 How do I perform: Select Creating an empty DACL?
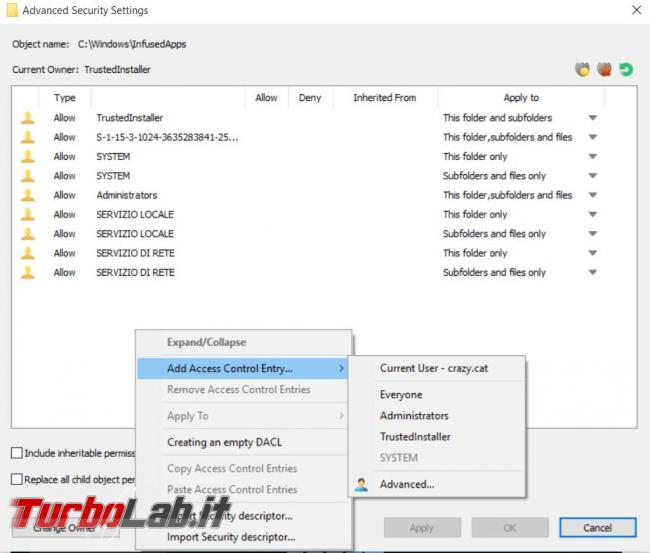pyautogui.click(x=243, y=442)
